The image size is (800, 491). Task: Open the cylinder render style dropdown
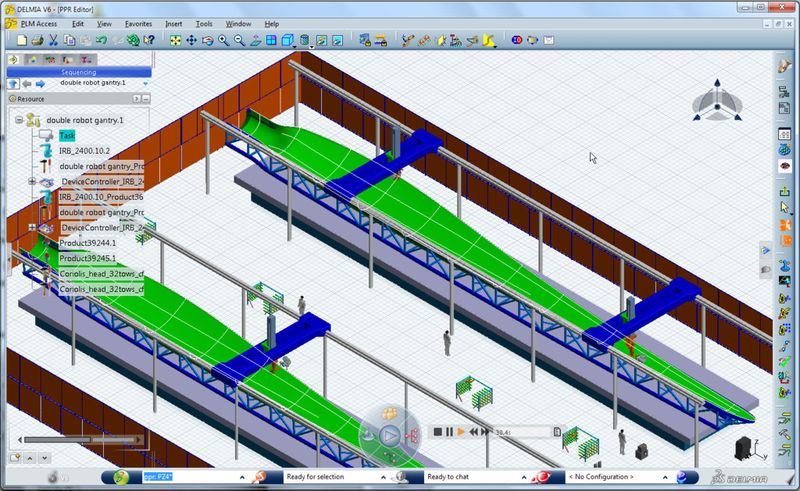311,47
